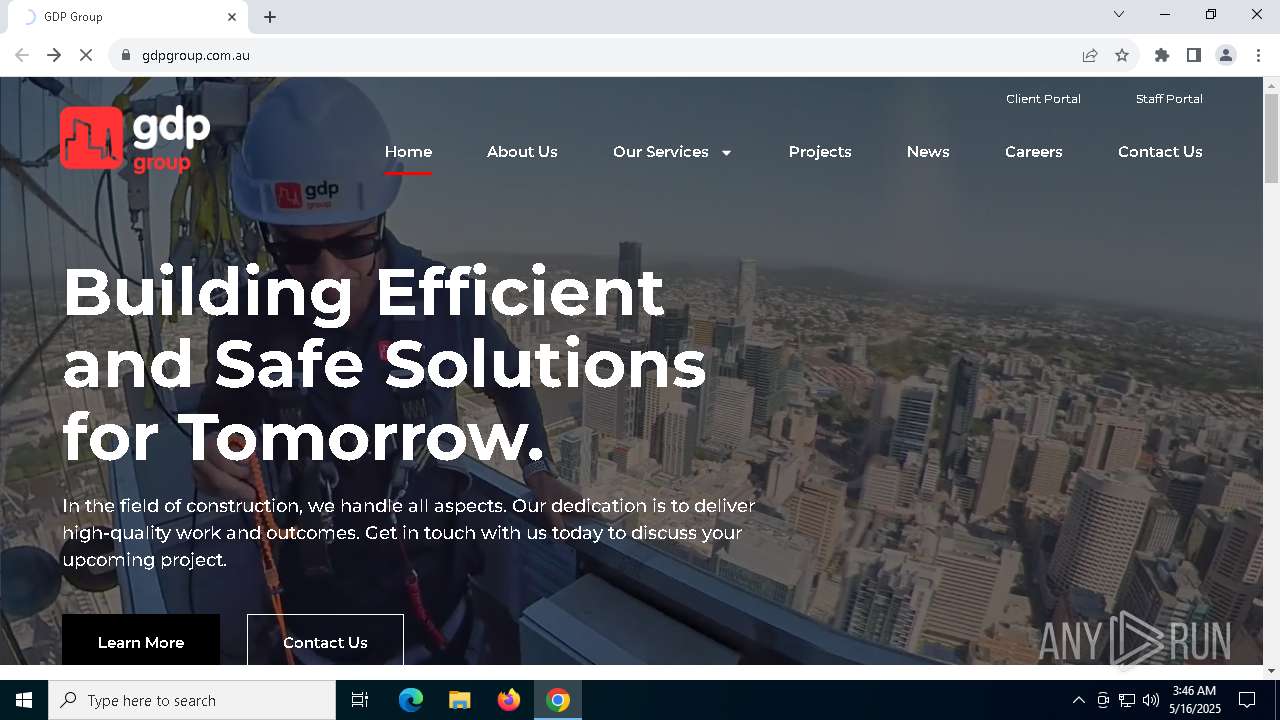
Task: Open File Explorer from taskbar
Action: tap(460, 700)
